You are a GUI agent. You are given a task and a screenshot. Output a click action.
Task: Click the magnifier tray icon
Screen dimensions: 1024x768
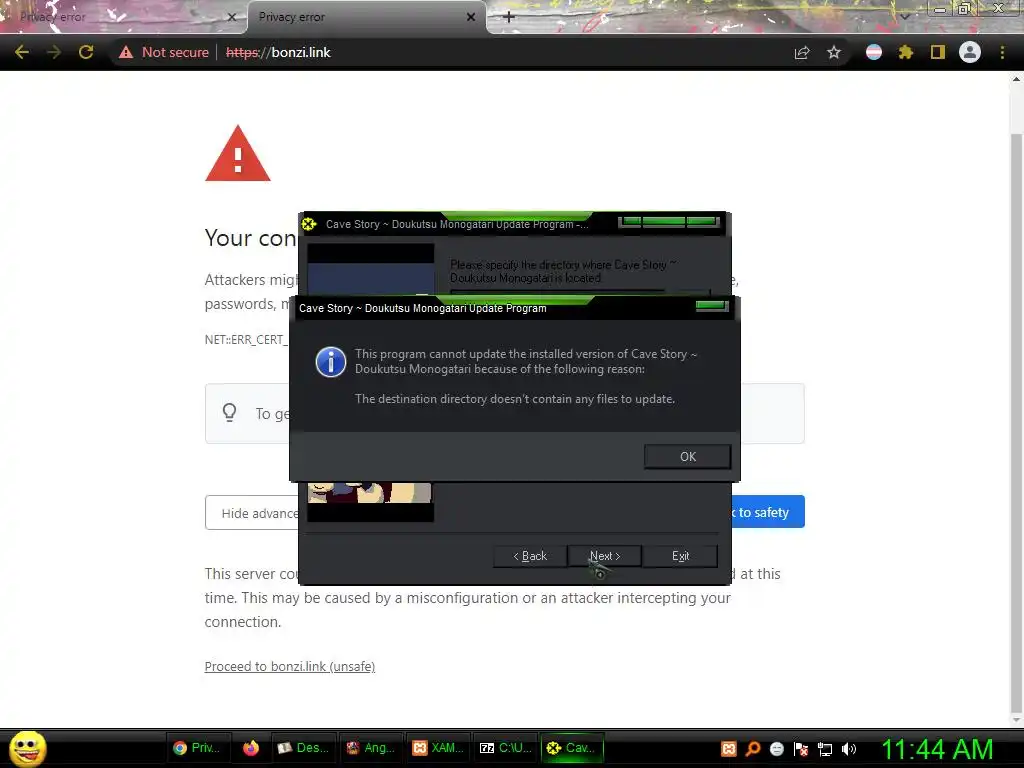tap(753, 748)
